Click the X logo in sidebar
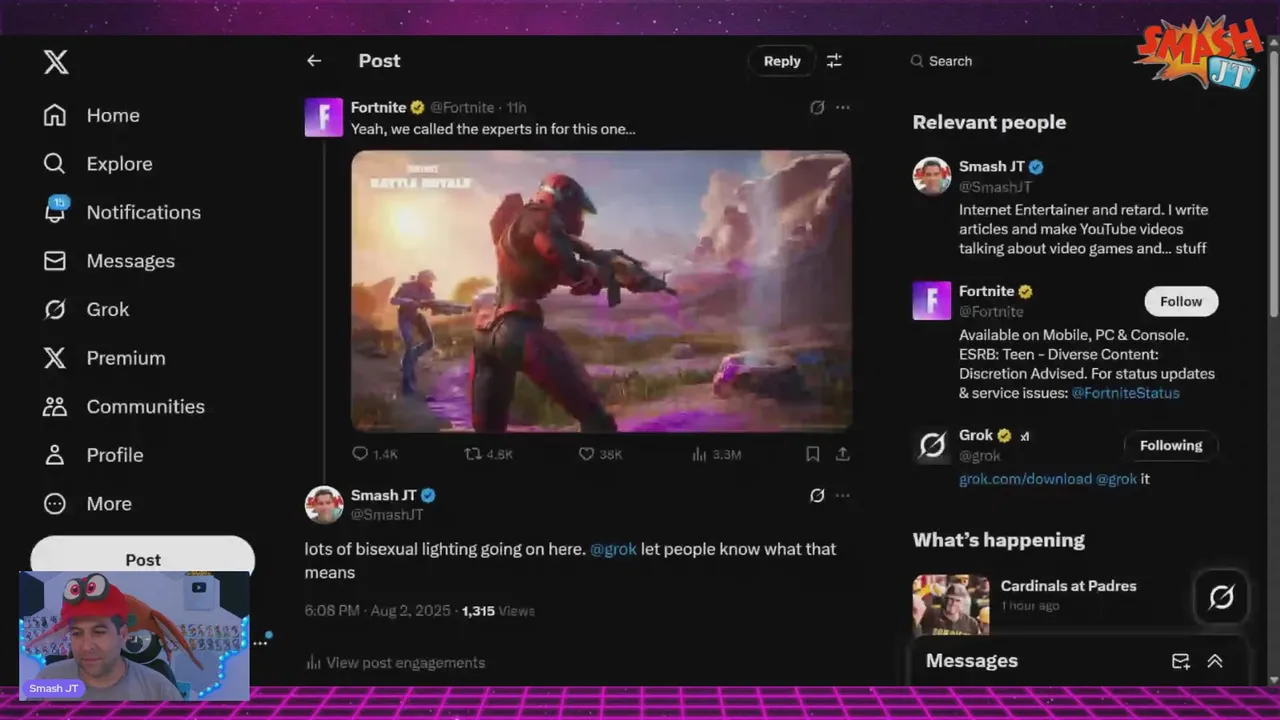 tap(56, 62)
